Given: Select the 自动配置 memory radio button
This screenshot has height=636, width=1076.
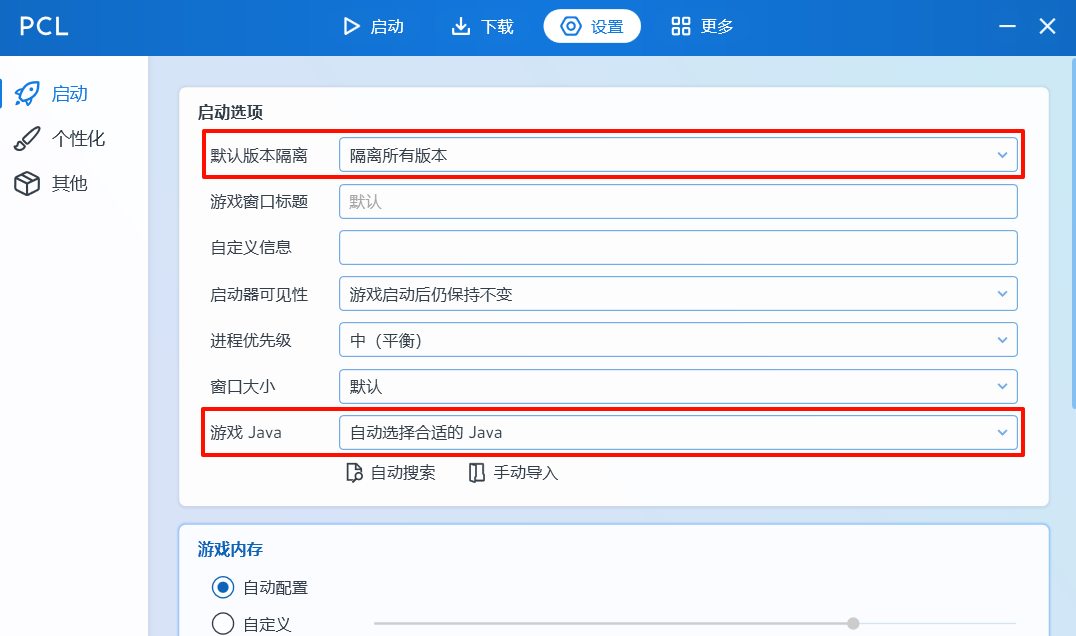Looking at the screenshot, I should tap(223, 587).
